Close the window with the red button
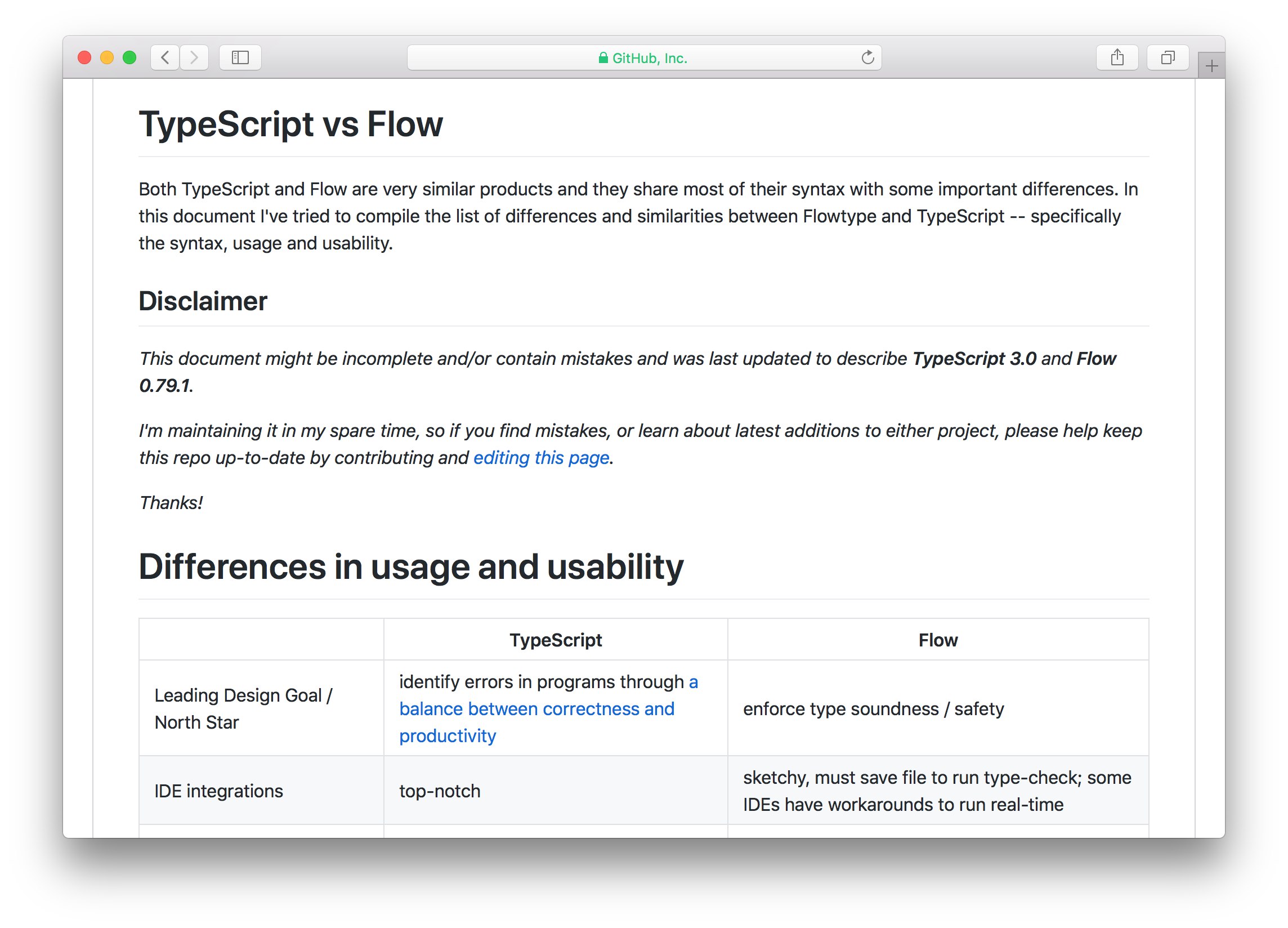 click(84, 57)
